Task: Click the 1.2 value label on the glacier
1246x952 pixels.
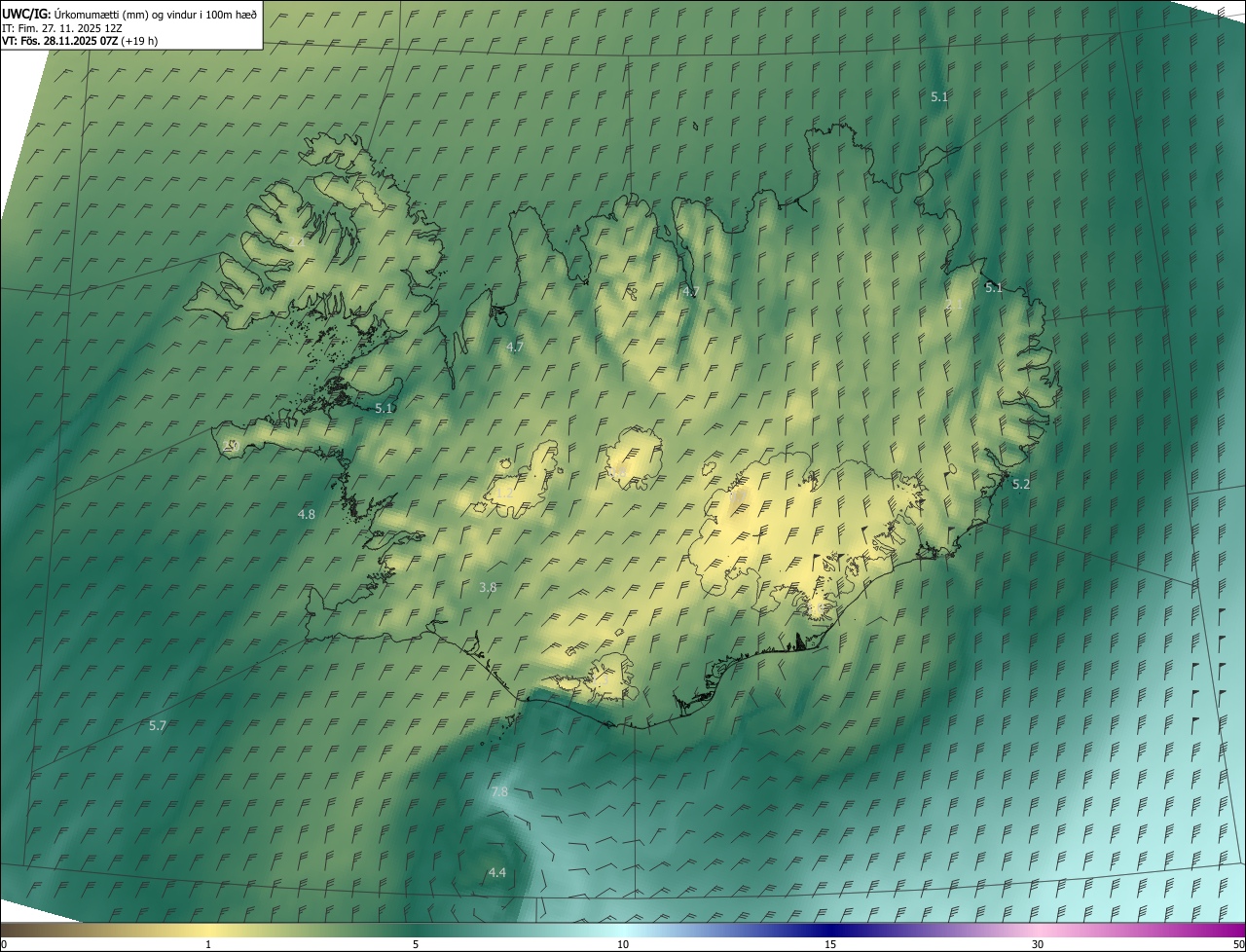Action: [504, 493]
